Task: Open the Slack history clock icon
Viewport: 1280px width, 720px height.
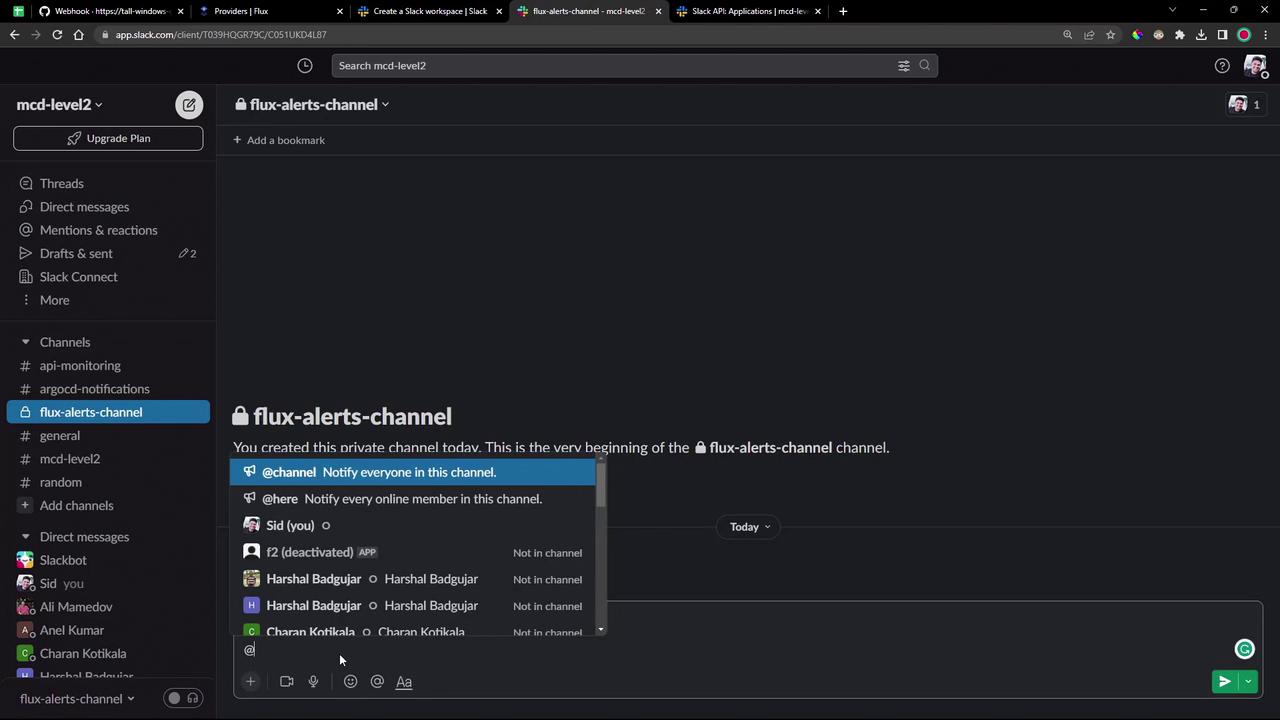Action: pos(305,66)
